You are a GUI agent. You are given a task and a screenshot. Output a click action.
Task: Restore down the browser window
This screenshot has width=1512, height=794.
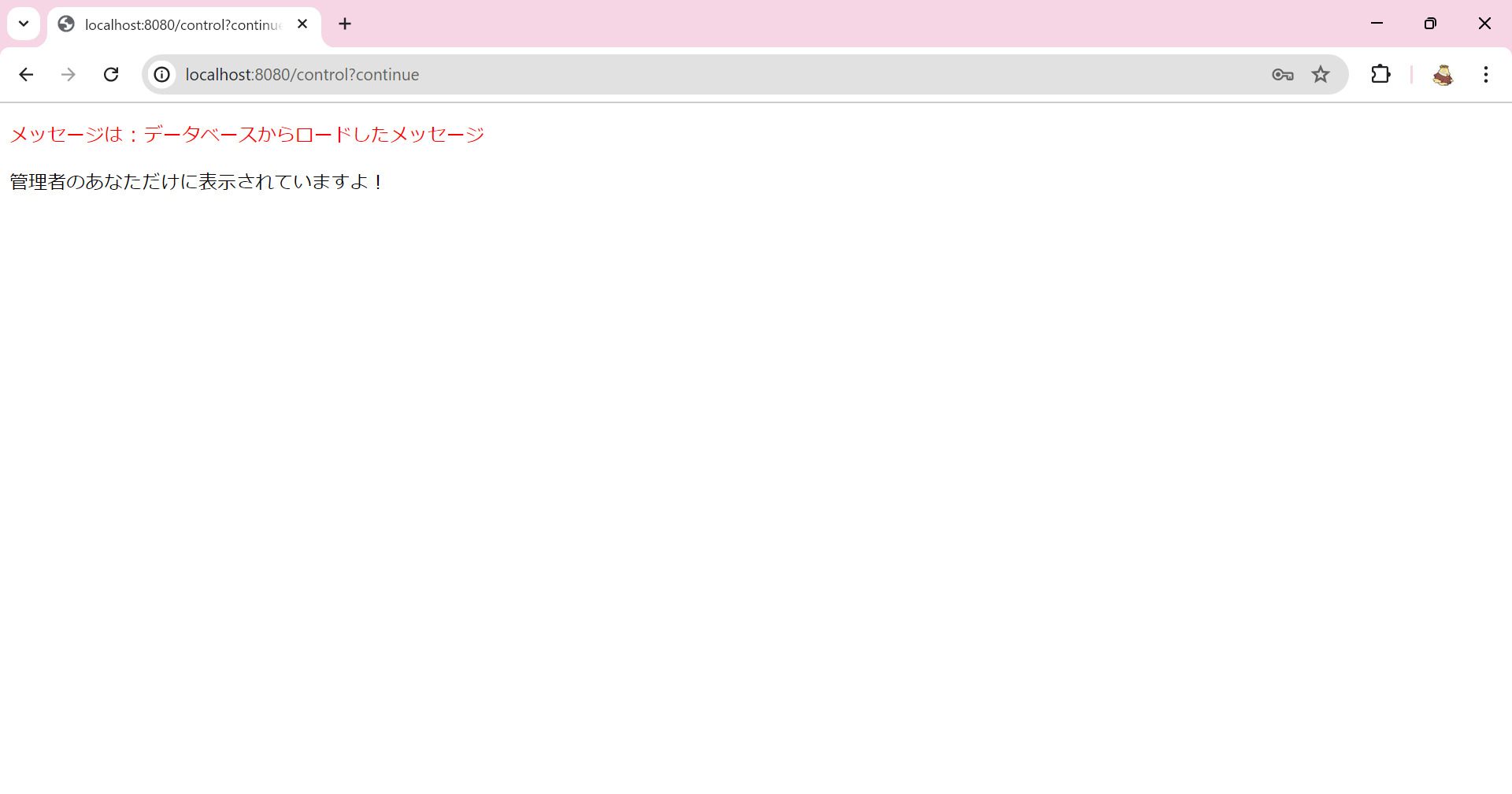1430,24
